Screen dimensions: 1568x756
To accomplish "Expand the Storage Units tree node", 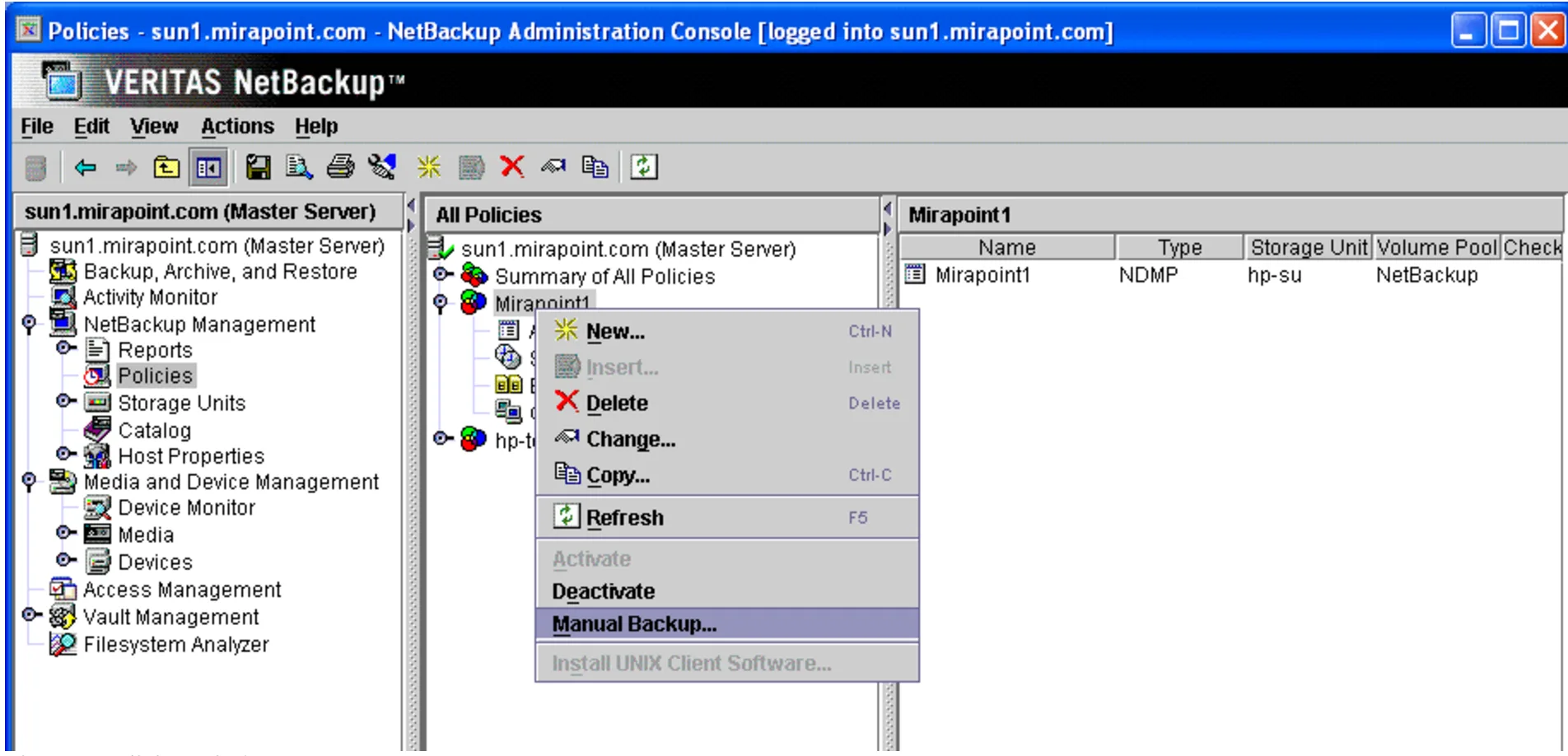I will click(x=66, y=401).
